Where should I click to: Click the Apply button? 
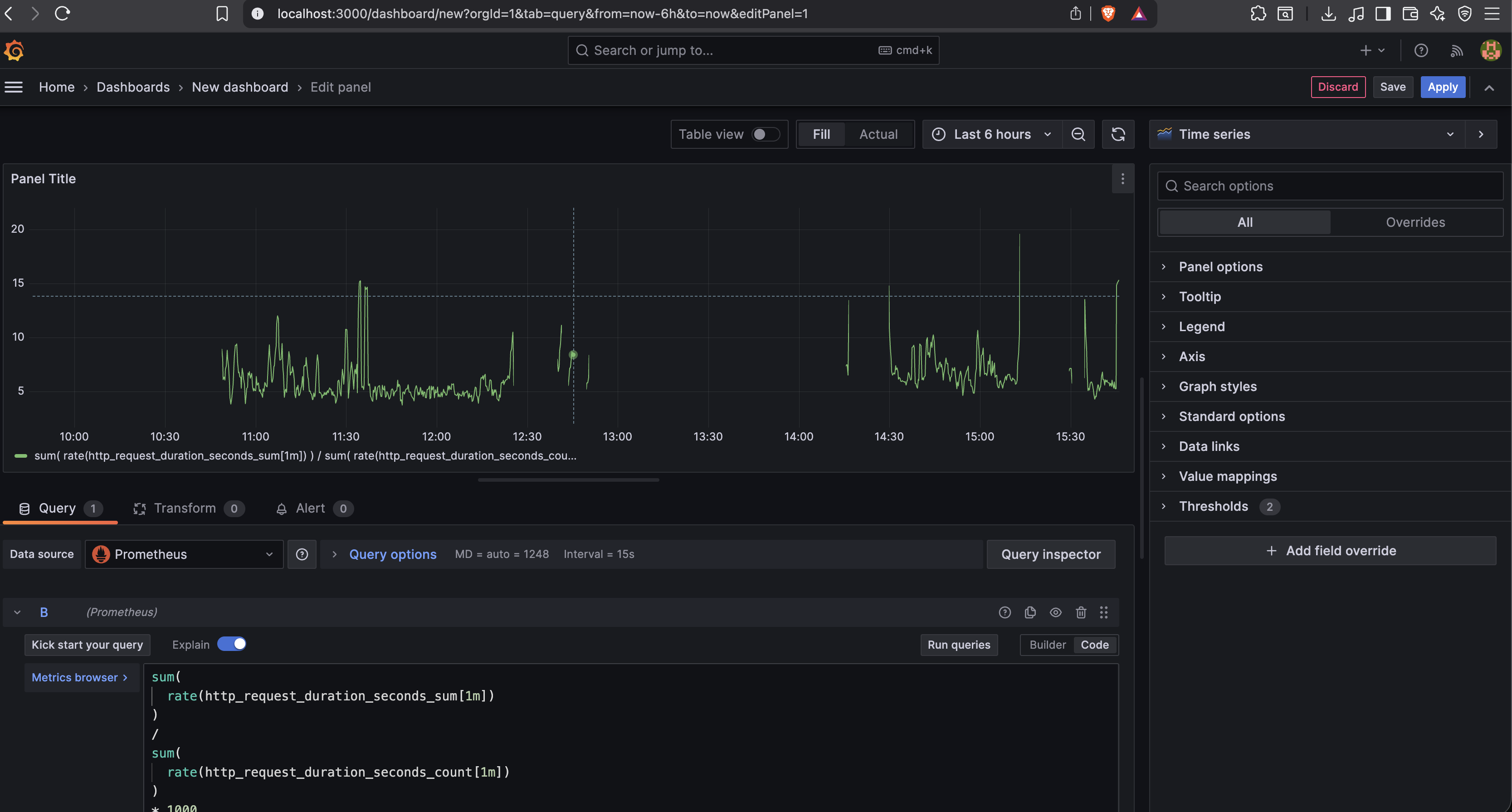[x=1443, y=87]
